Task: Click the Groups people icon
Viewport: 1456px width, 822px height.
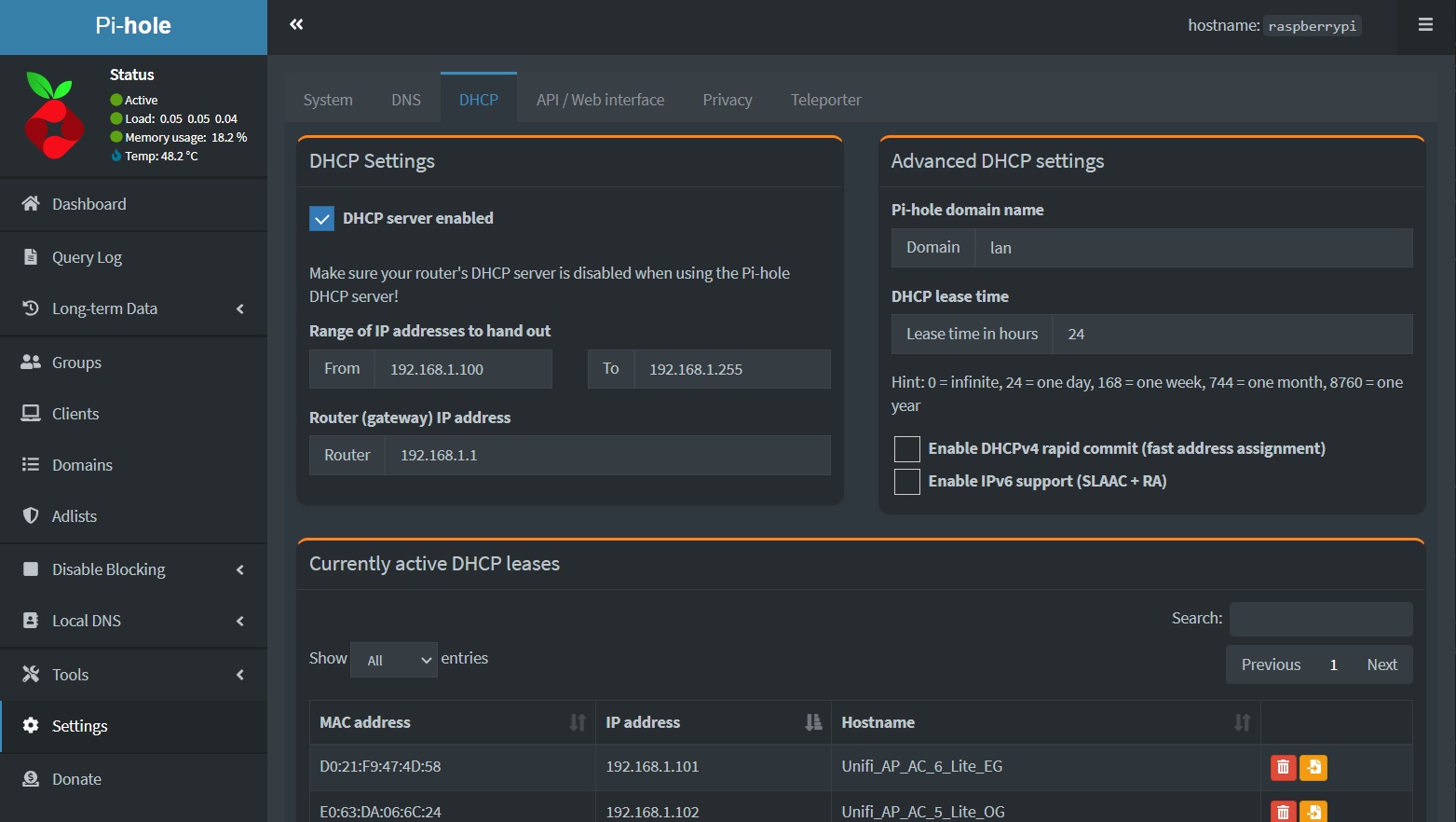Action: [x=31, y=362]
